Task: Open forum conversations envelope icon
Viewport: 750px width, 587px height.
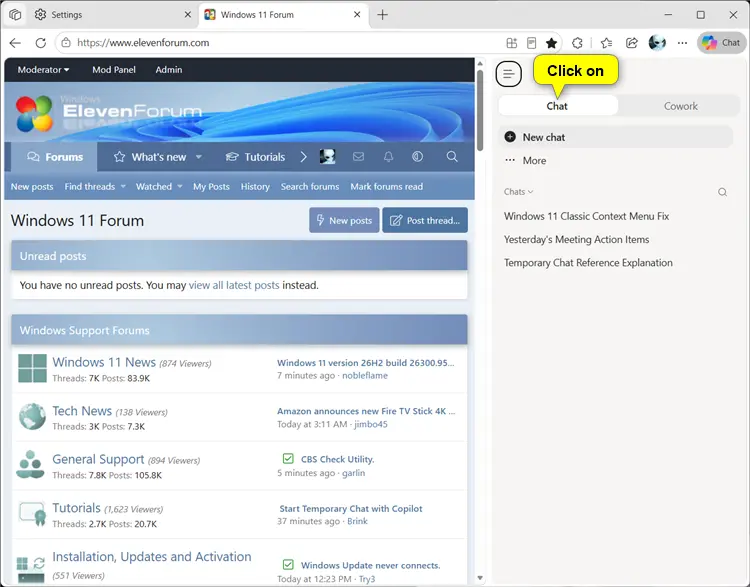Action: click(358, 156)
